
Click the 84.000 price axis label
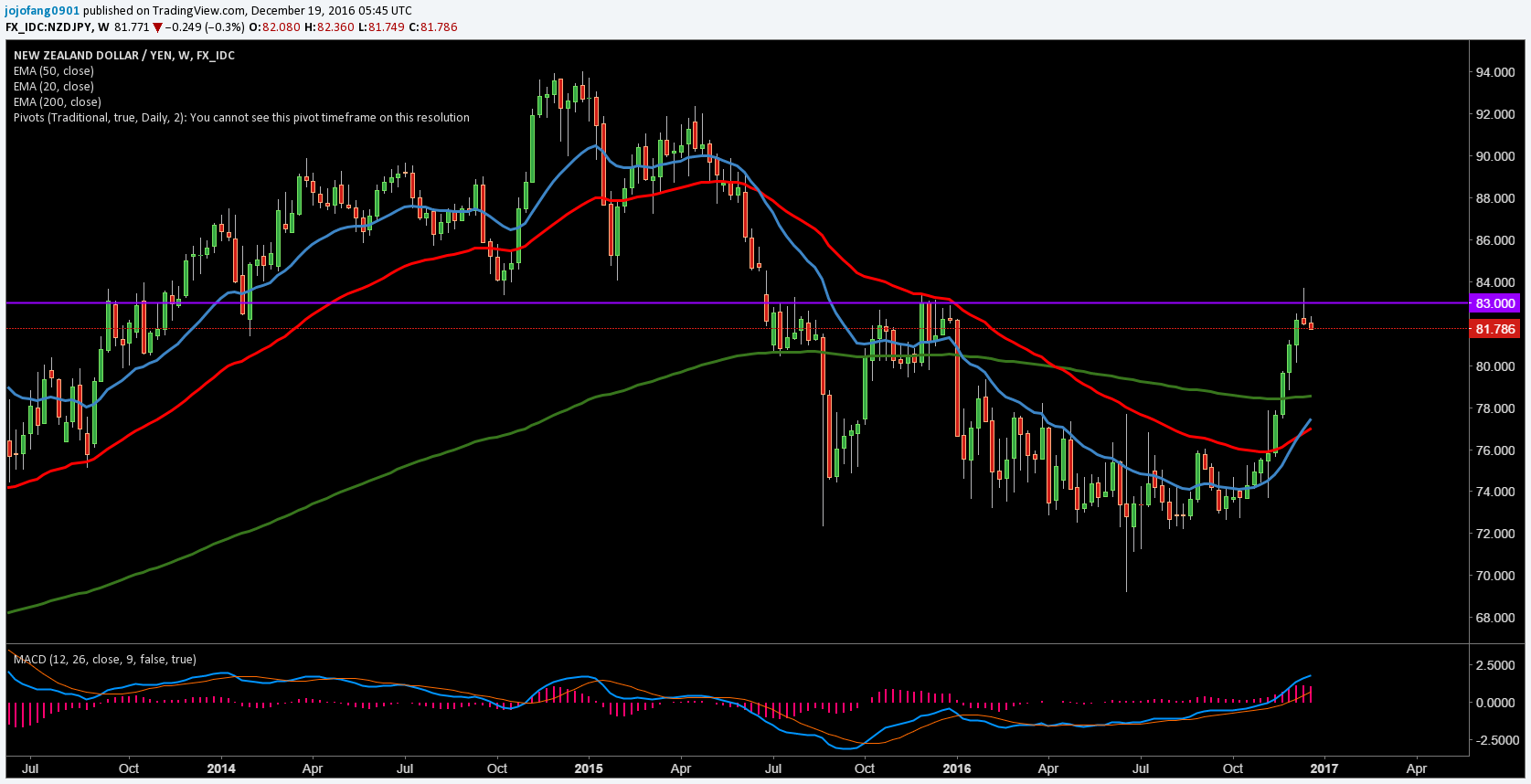click(x=1495, y=282)
